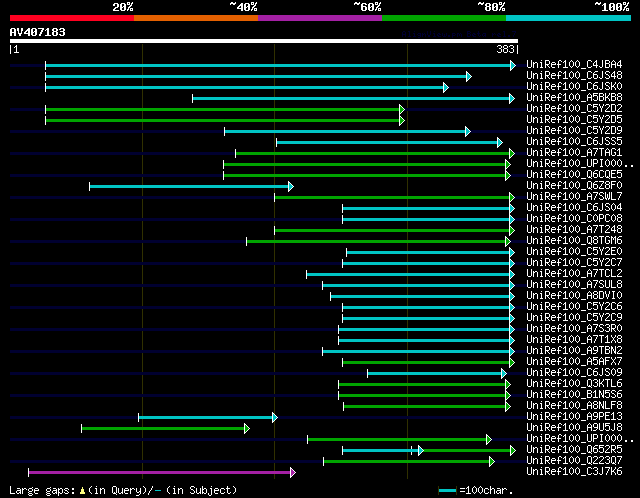Open hit UniRef100_A5BKB8
Image resolution: width=640 pixels, height=498 pixels.
pyautogui.click(x=574, y=98)
